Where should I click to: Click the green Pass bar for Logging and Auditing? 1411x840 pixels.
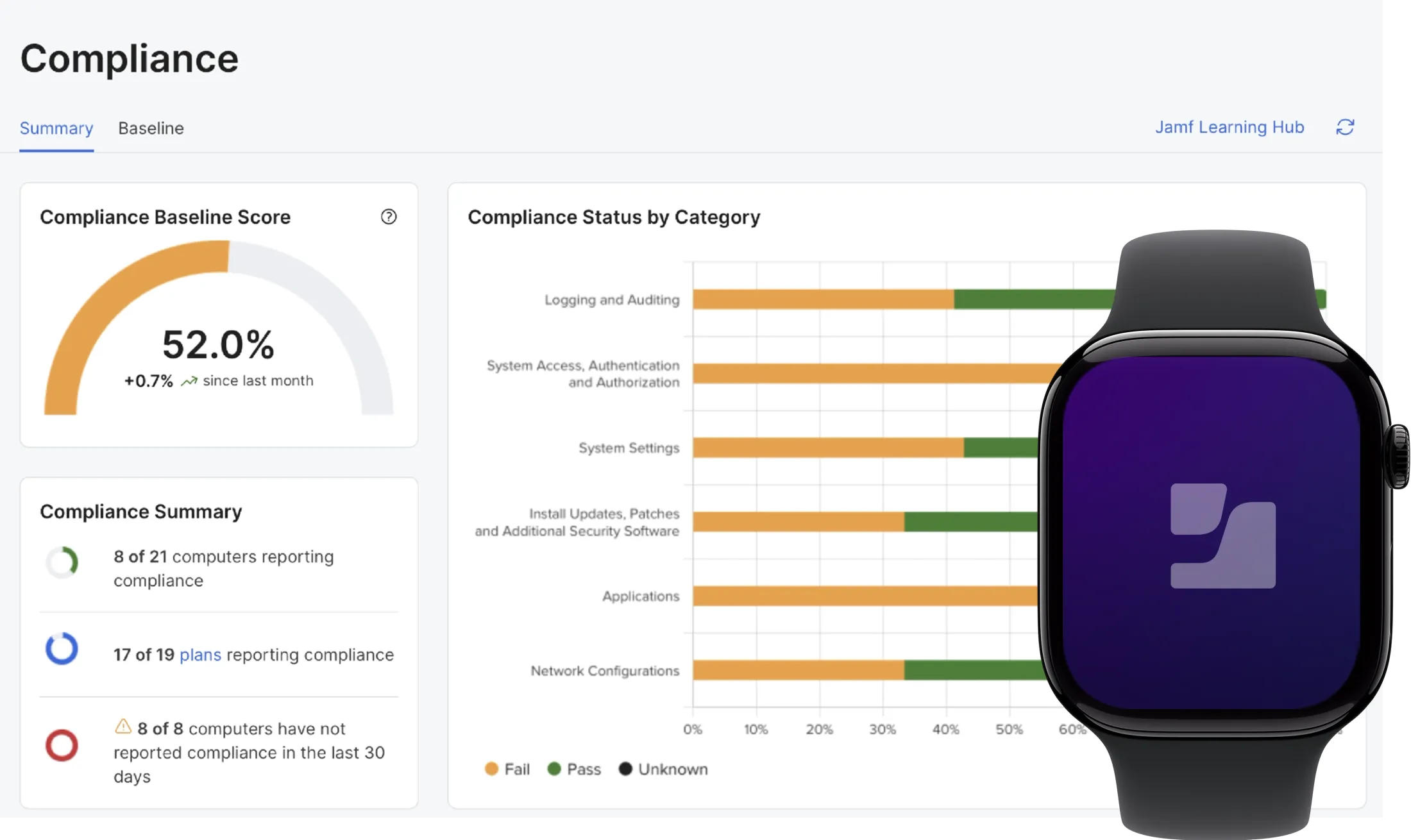click(1034, 299)
